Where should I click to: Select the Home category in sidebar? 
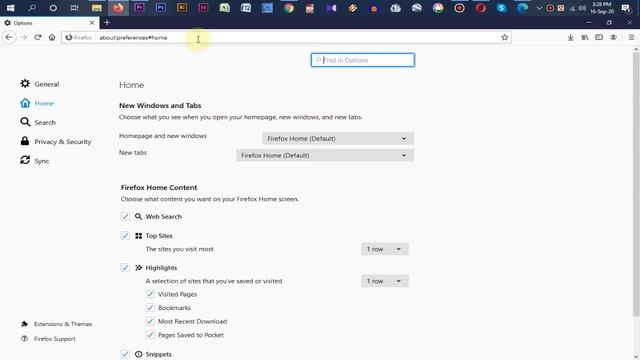tap(37, 103)
